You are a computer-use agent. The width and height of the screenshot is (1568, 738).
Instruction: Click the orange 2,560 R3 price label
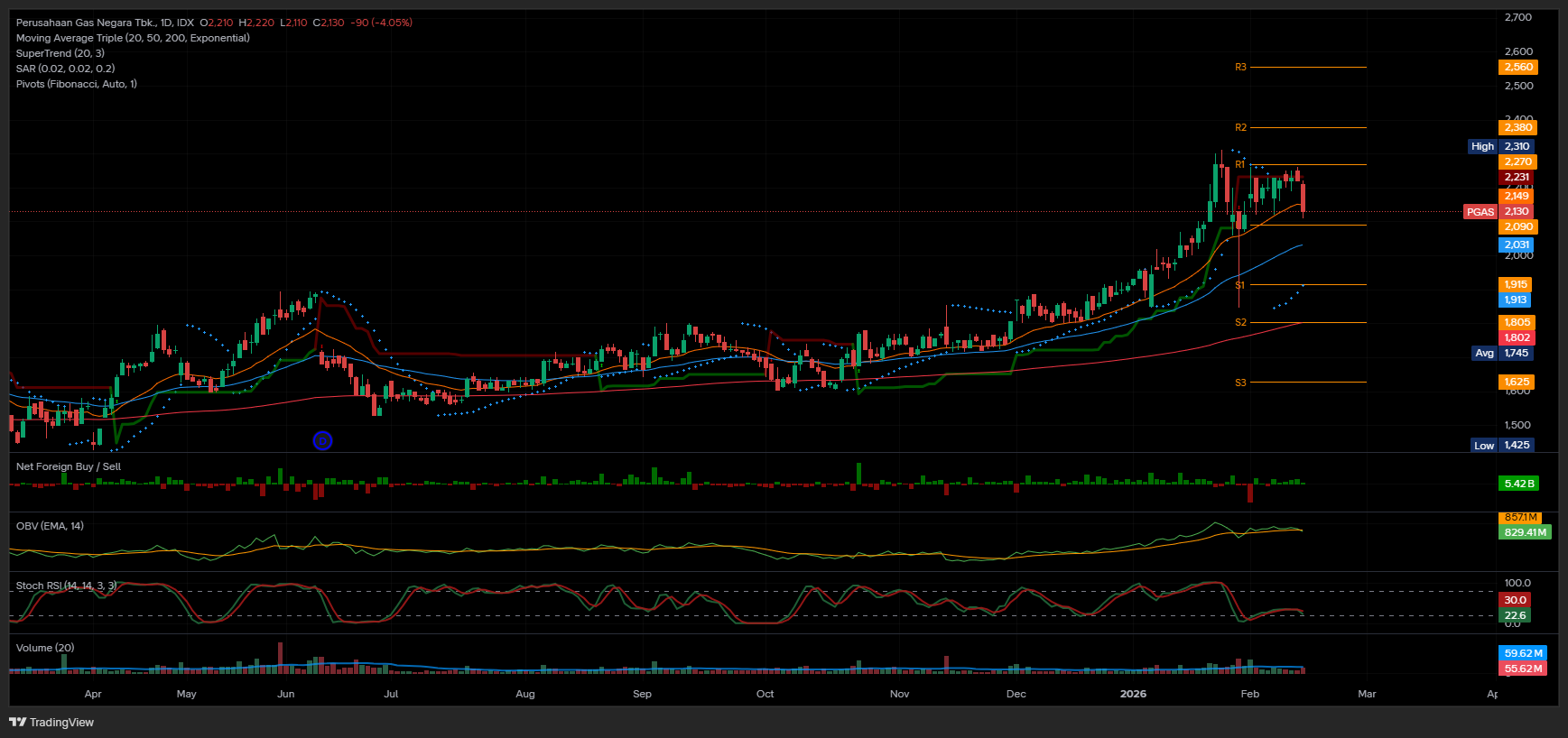click(1517, 67)
